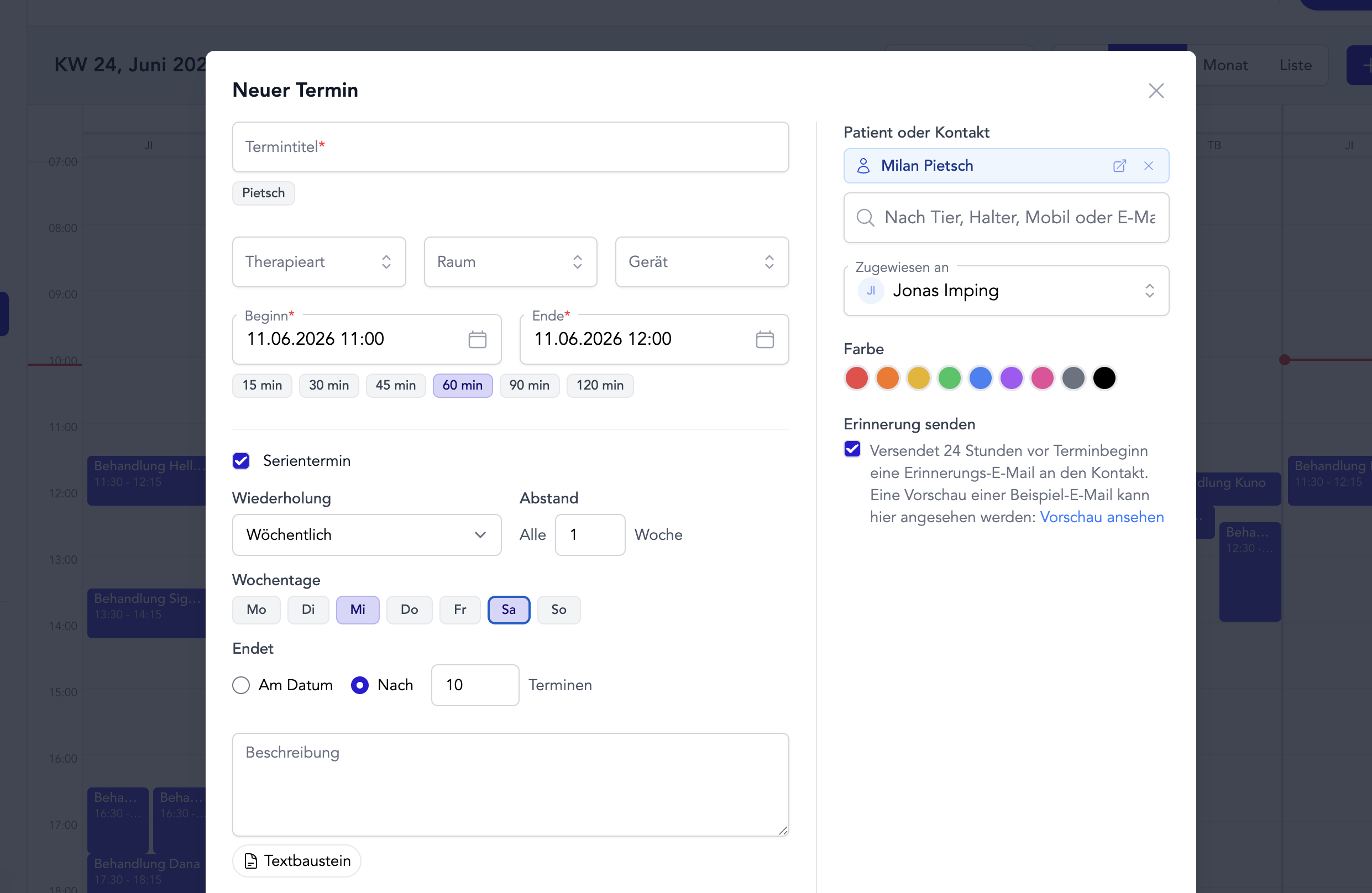Choose the gray color swatch
The image size is (1372, 893).
click(1073, 379)
